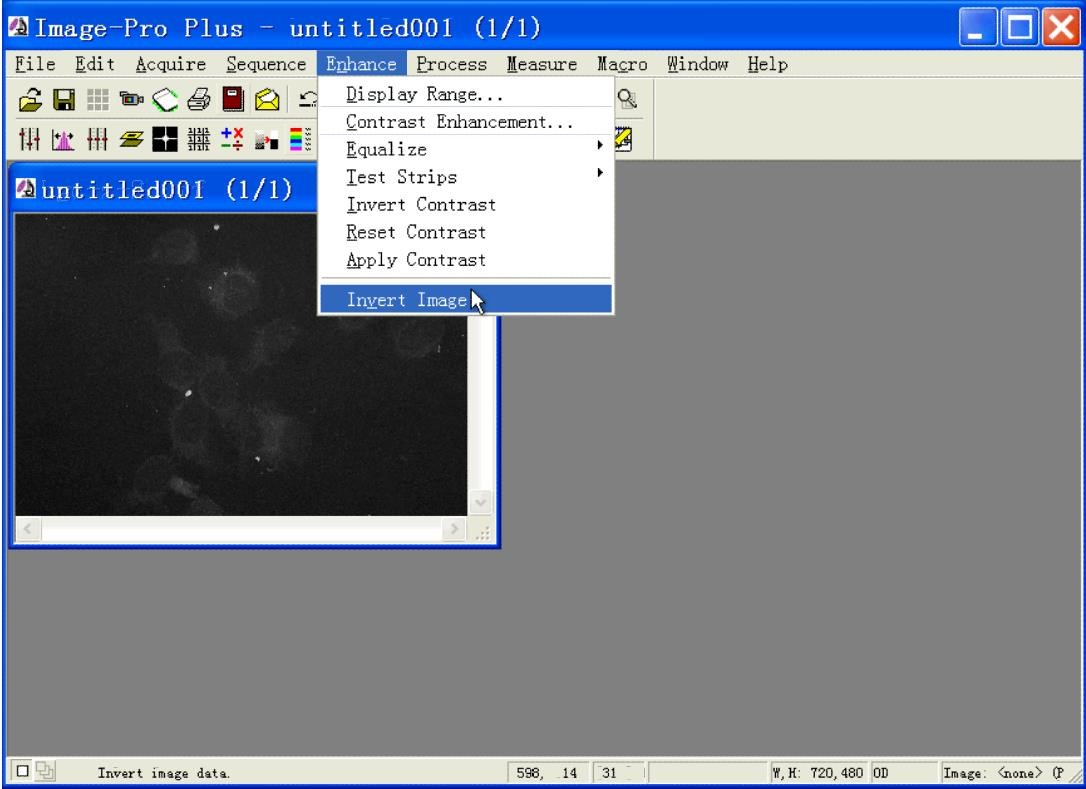Click the plus minus arithmetic operations icon
The image size is (1086, 789).
(232, 139)
